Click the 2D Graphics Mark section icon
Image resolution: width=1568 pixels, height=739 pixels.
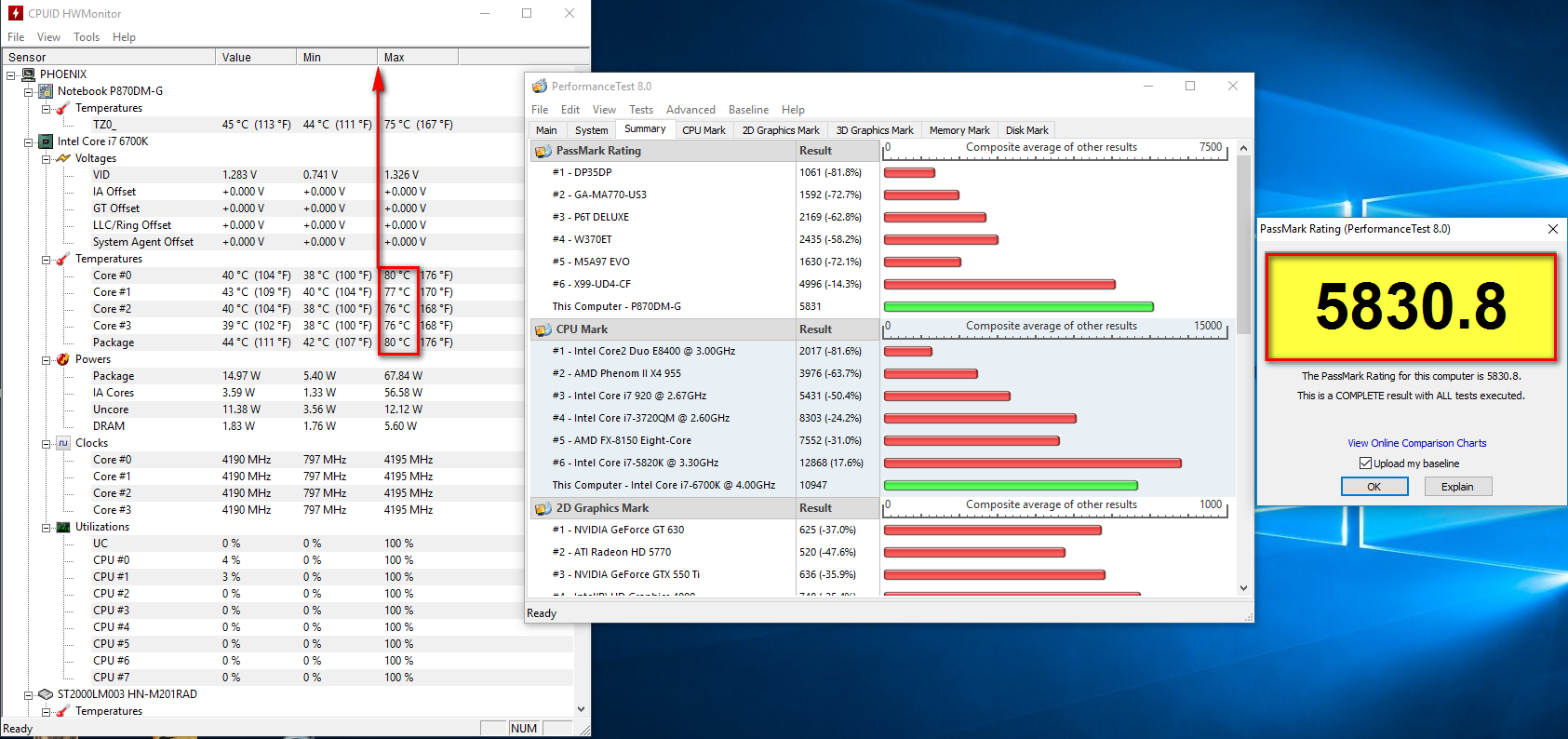543,508
